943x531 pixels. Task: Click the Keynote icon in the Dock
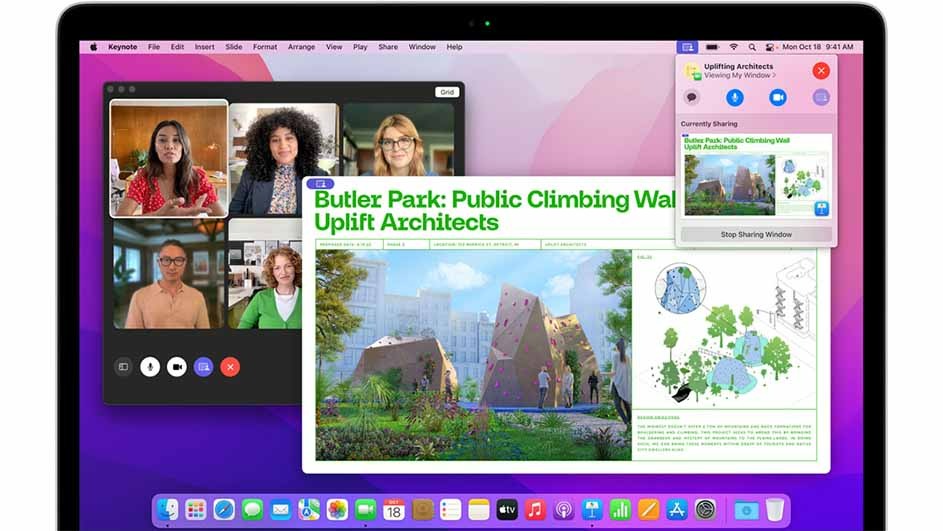pos(591,509)
